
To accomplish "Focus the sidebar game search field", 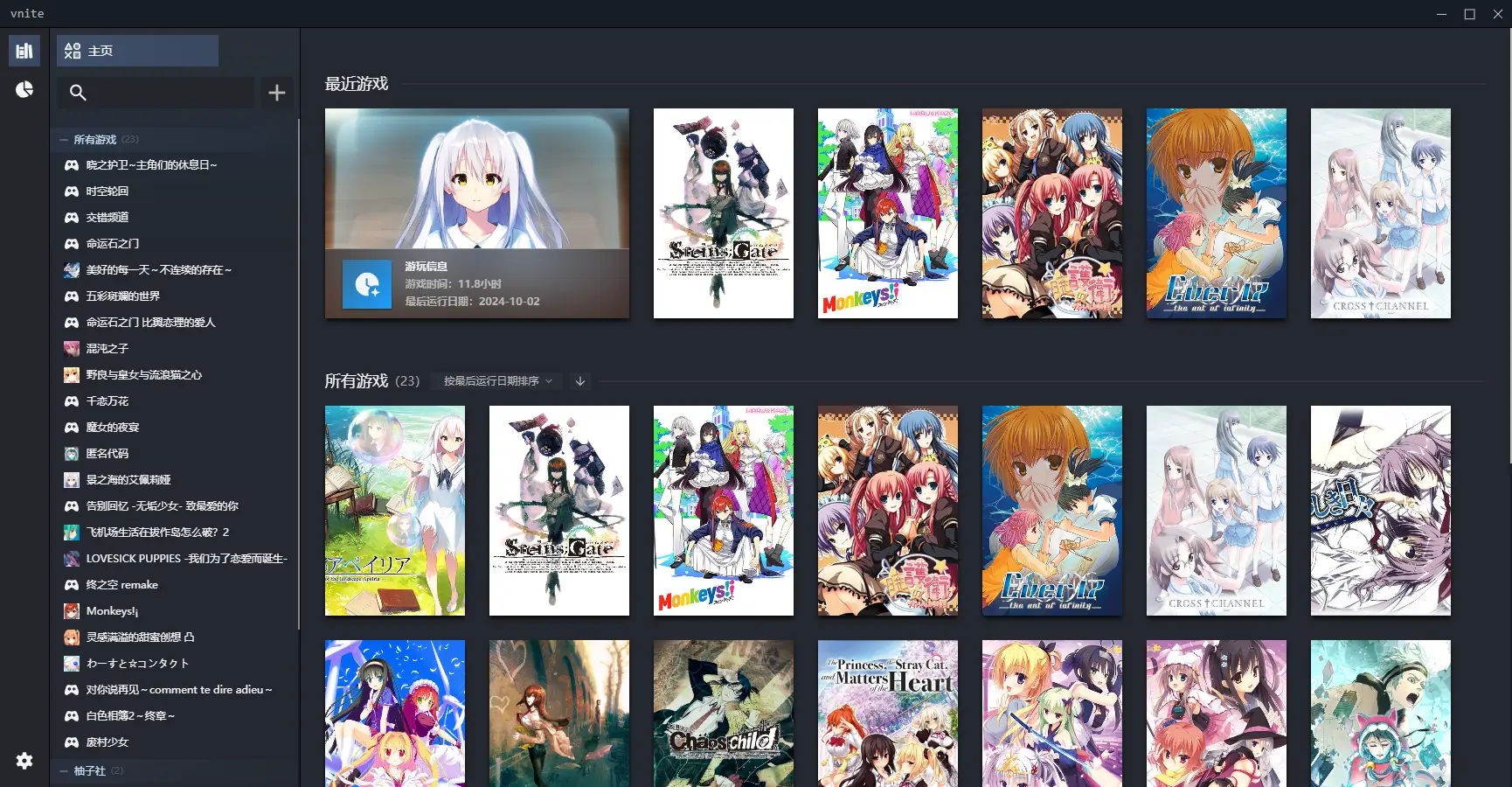I will click(x=156, y=93).
